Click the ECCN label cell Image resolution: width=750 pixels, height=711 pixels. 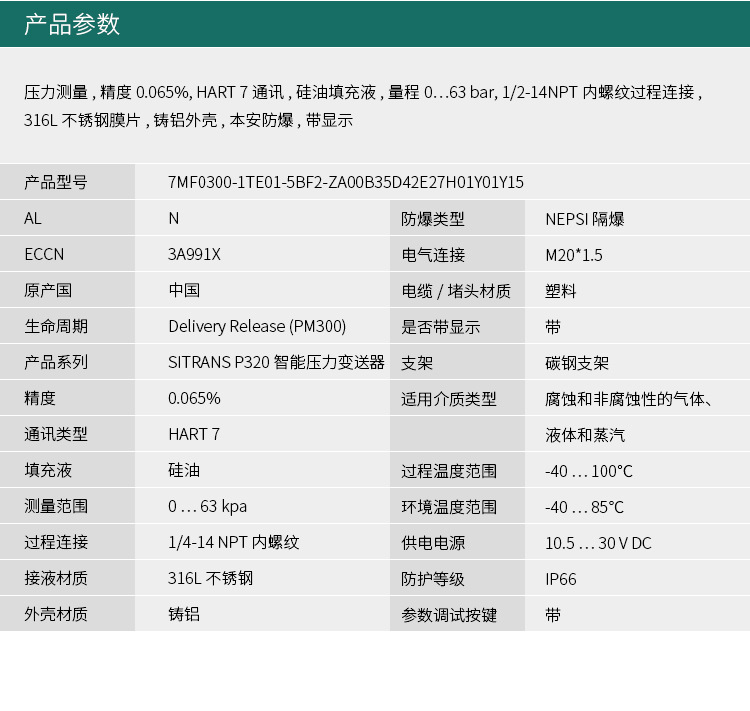coord(67,254)
